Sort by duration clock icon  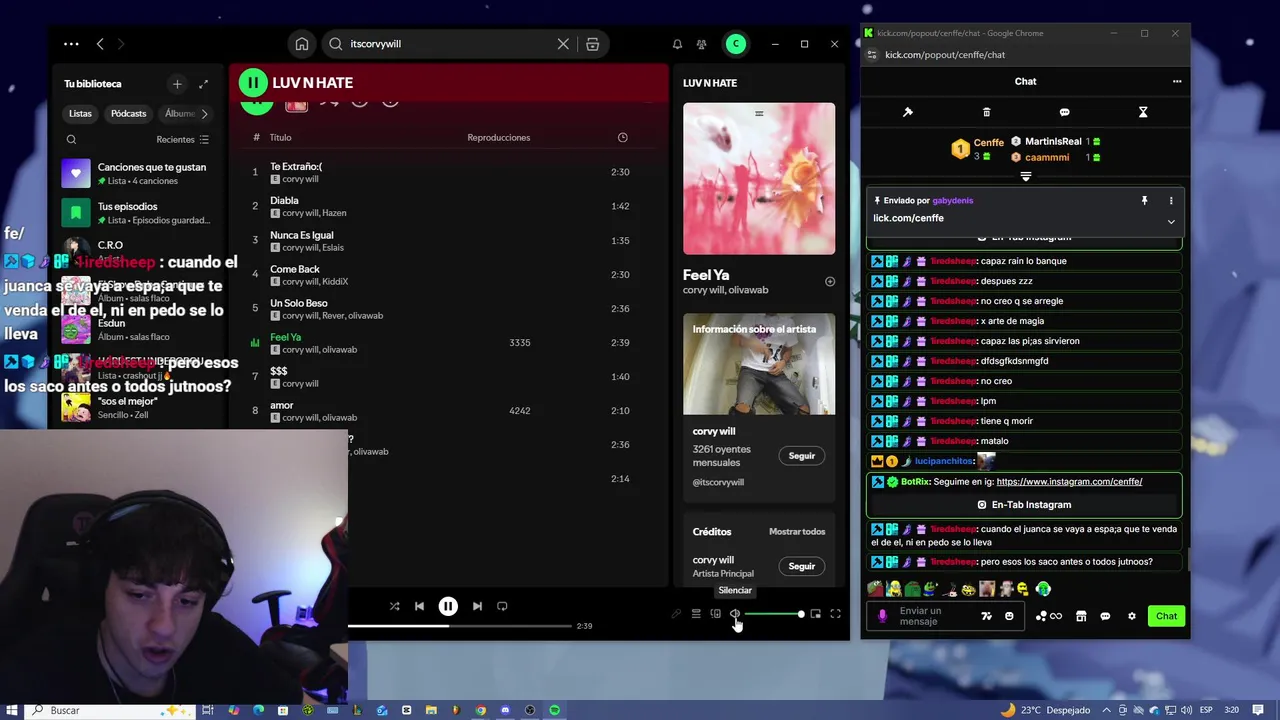pos(622,137)
